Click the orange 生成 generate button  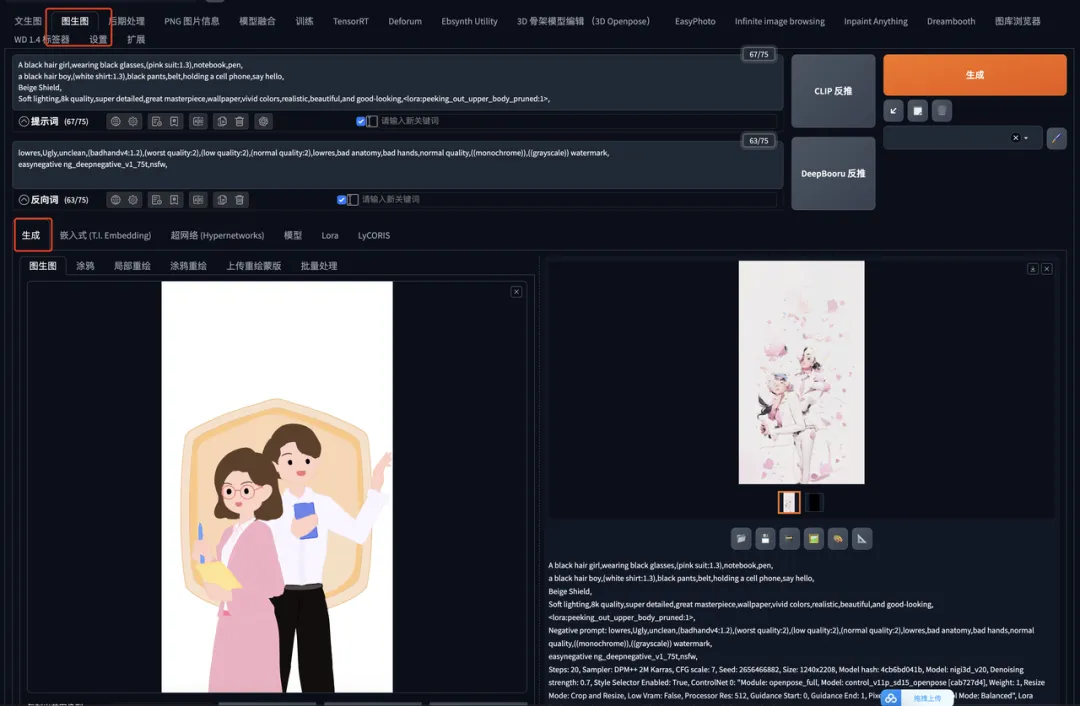coord(973,74)
